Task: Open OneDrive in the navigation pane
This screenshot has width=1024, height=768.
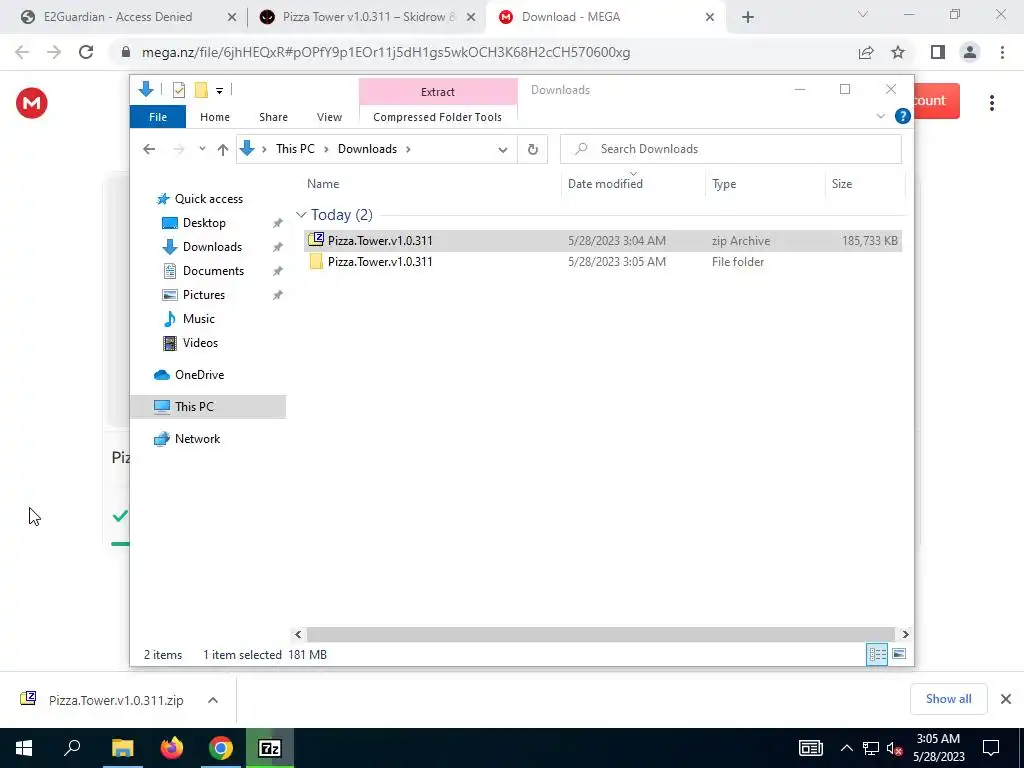Action: [199, 375]
